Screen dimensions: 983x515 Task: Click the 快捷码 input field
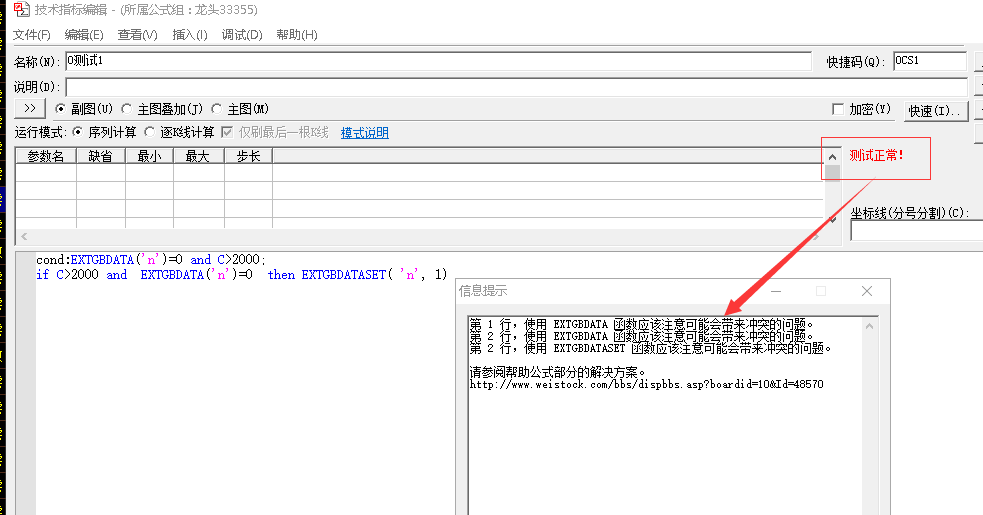click(929, 61)
